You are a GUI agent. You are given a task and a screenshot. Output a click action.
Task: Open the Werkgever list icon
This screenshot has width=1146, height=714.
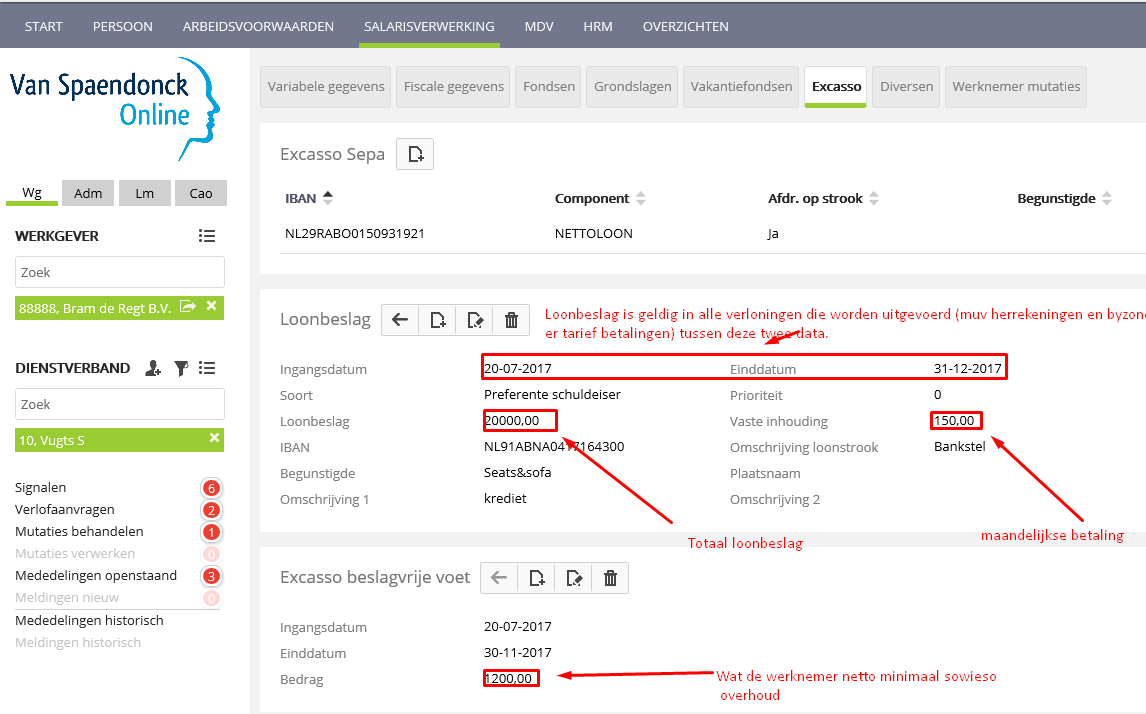207,236
